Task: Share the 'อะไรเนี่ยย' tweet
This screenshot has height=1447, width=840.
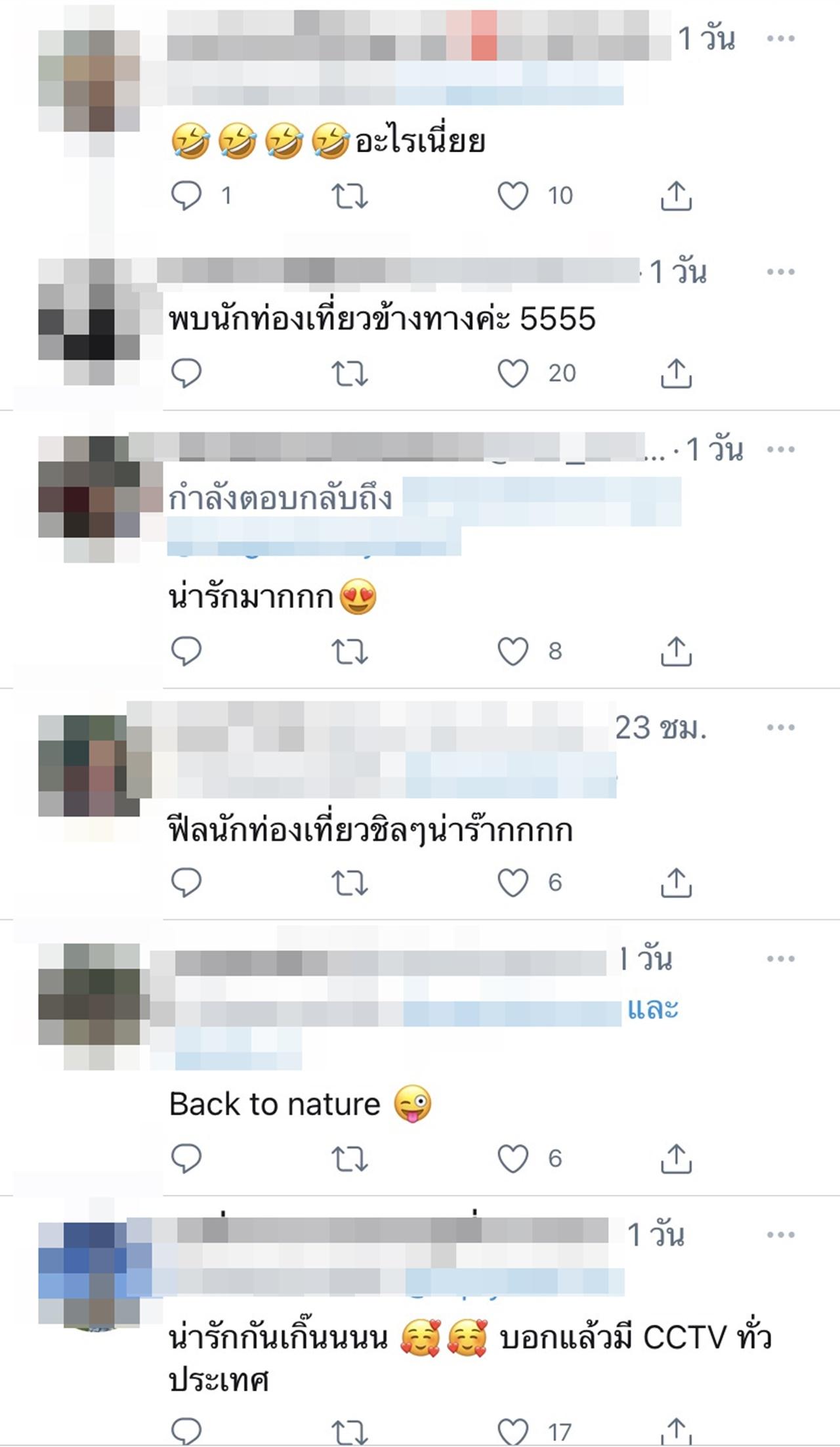Action: tap(676, 196)
